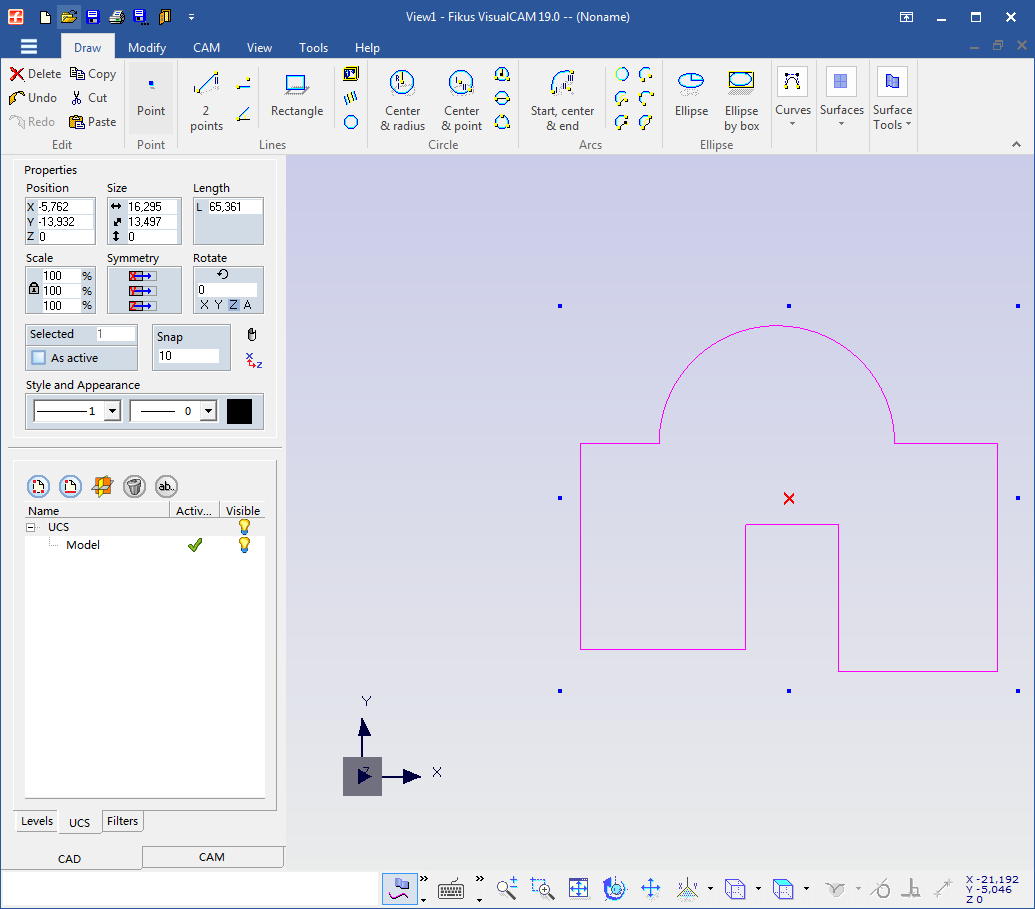
Task: Toggle the scale lock icon
Action: tap(34, 290)
